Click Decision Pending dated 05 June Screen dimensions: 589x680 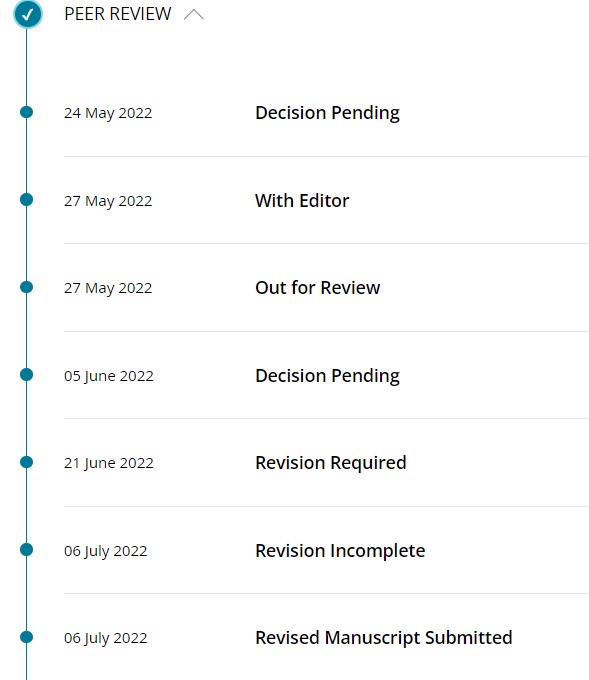coord(327,376)
